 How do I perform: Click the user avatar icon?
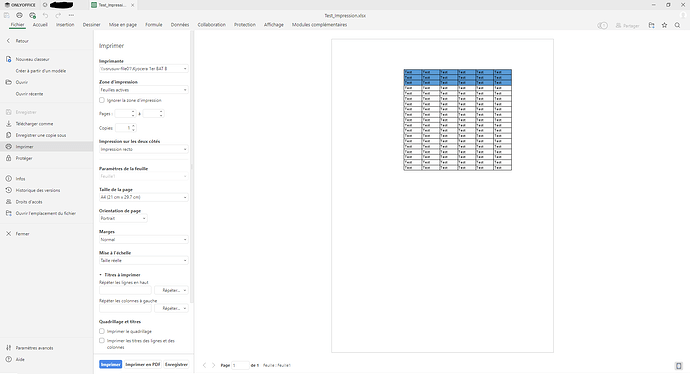683,15
